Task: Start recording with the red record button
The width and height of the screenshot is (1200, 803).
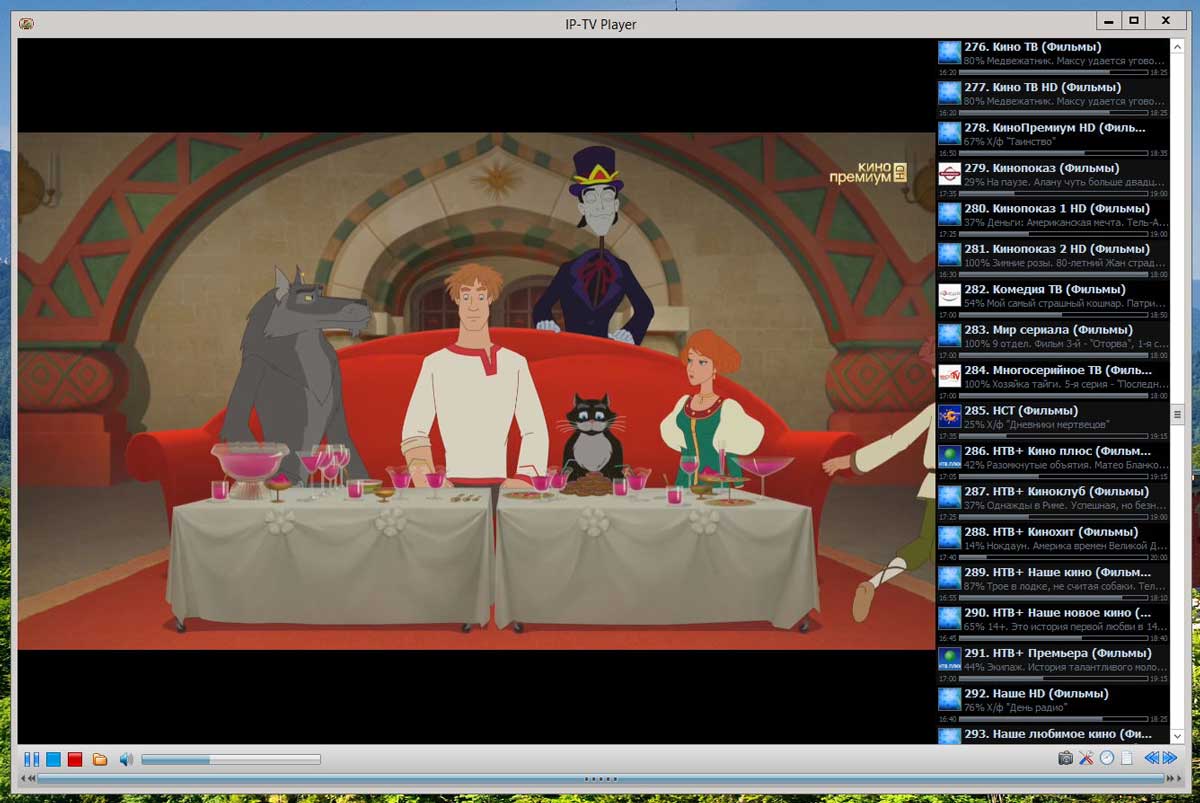Action: [75, 760]
